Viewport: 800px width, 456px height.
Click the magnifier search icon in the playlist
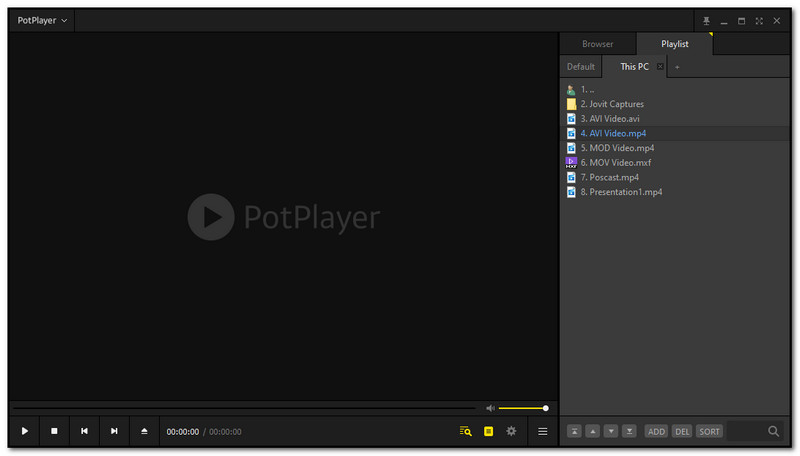(773, 432)
